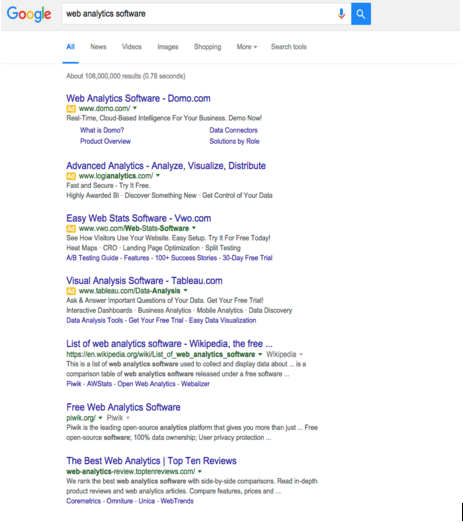This screenshot has height=523, width=463.
Task: Open the A/B Testing Guide sitelink
Action: [x=92, y=258]
